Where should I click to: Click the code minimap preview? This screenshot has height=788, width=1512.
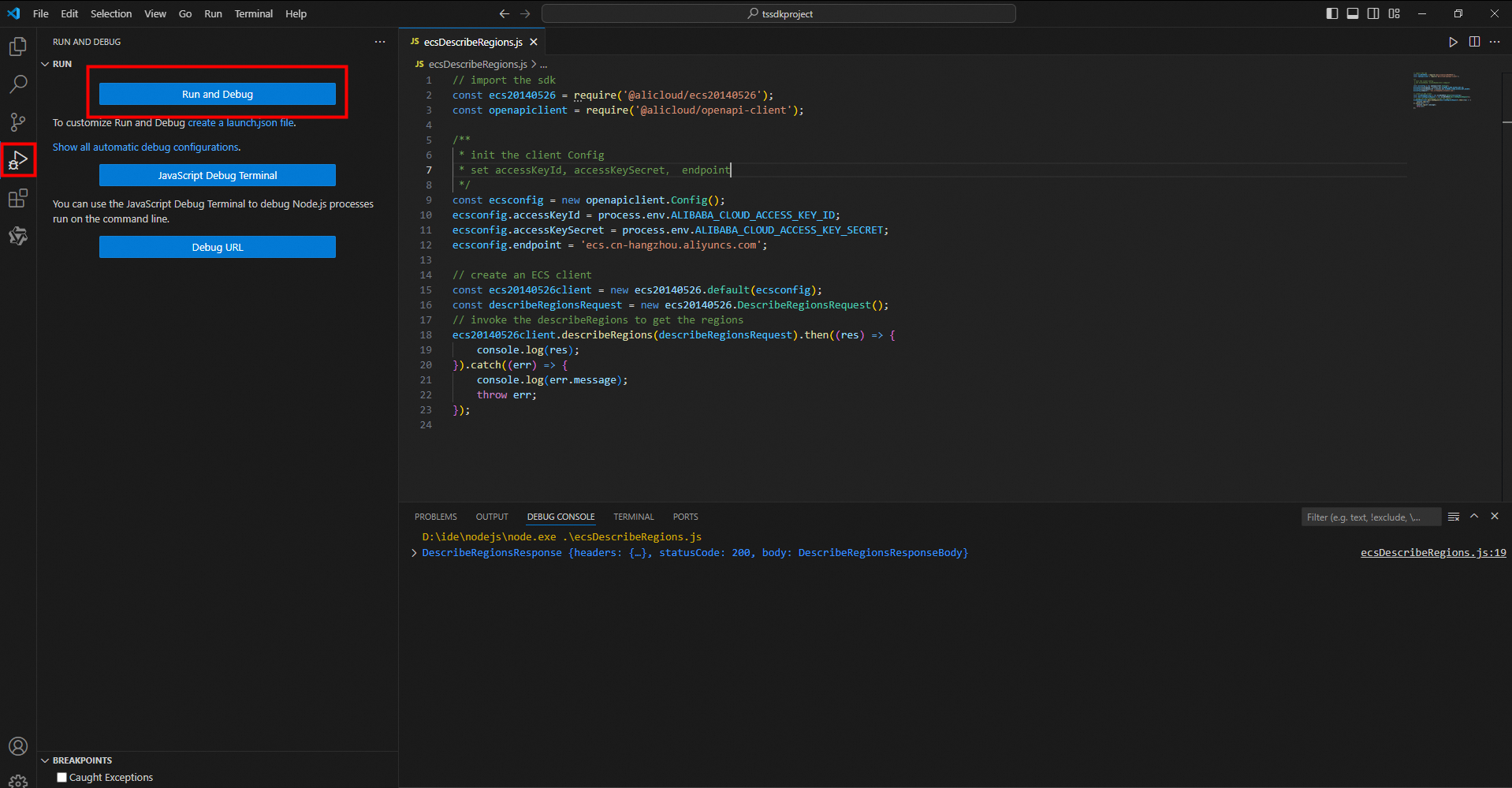[1441, 90]
